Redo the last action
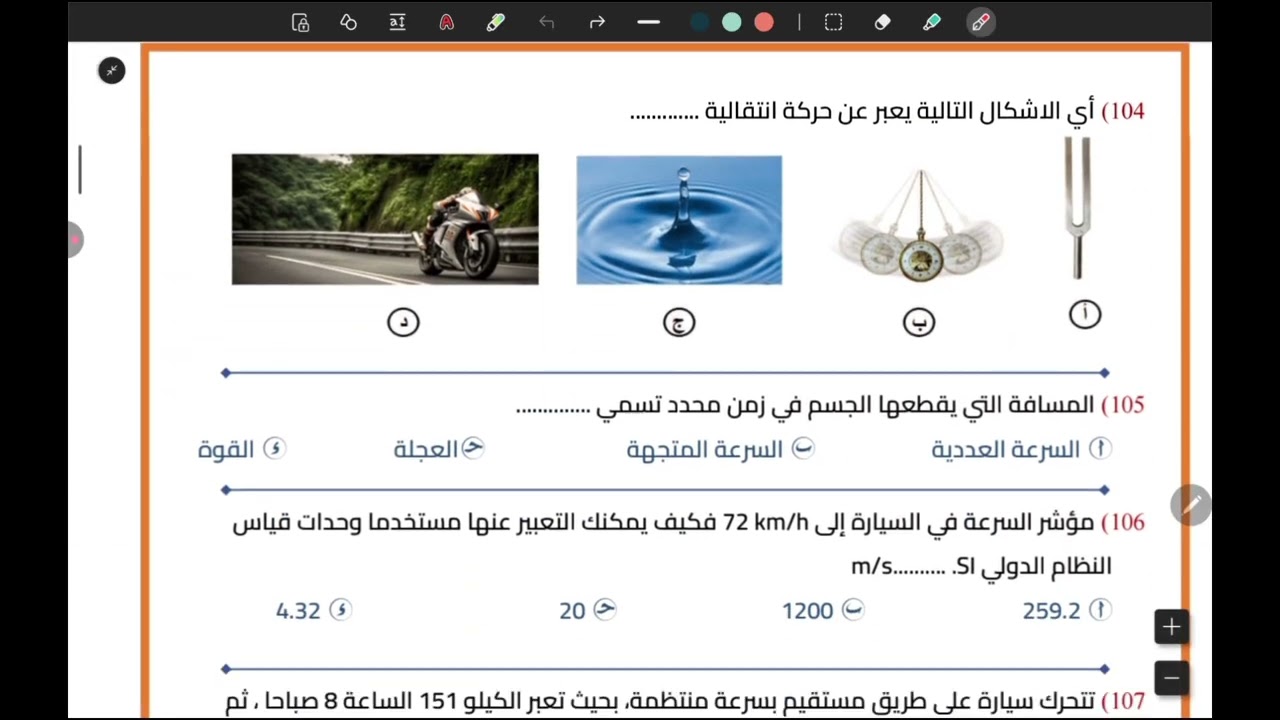 [597, 22]
